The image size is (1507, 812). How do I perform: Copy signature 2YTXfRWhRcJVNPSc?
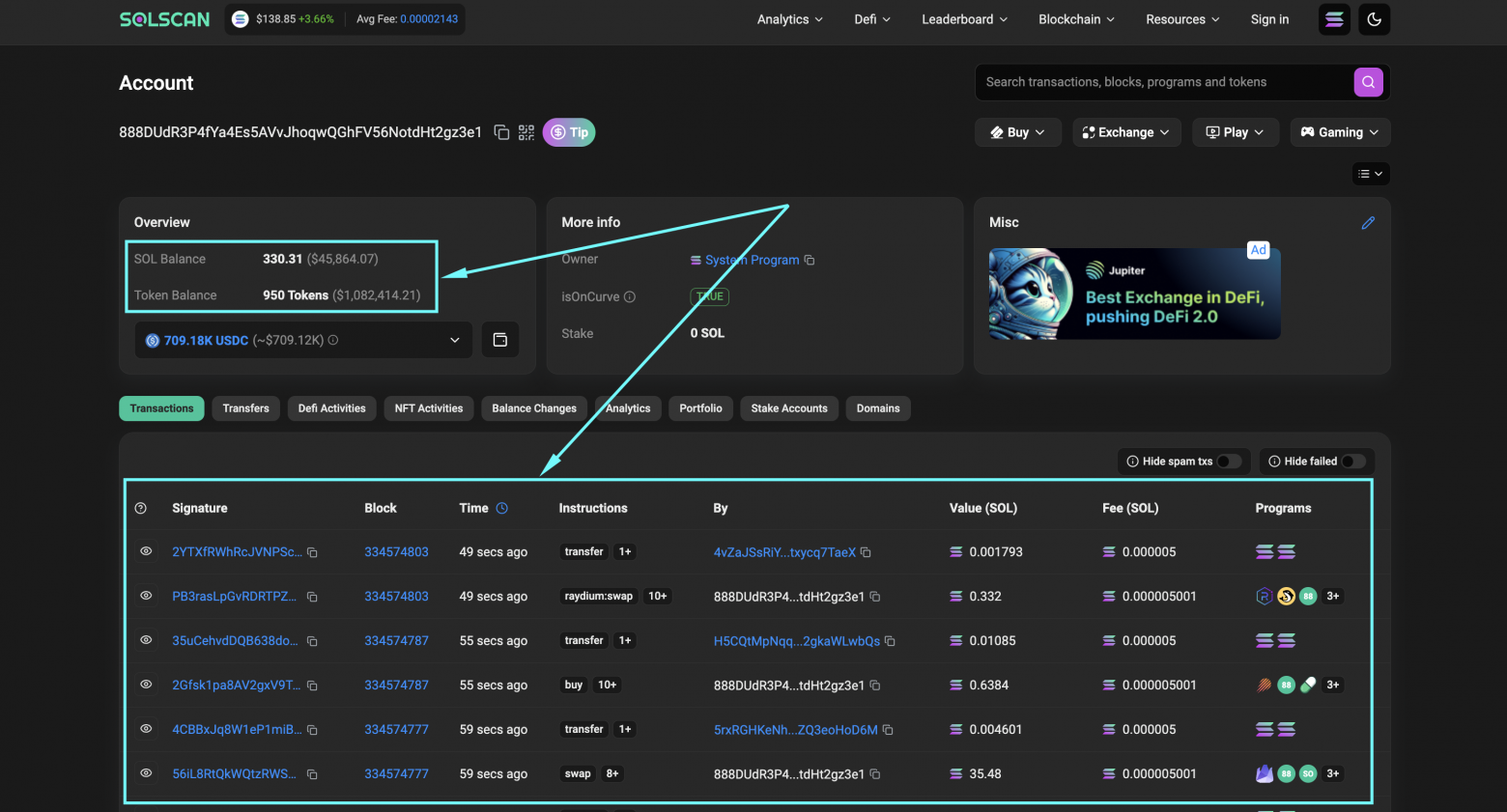click(x=312, y=552)
